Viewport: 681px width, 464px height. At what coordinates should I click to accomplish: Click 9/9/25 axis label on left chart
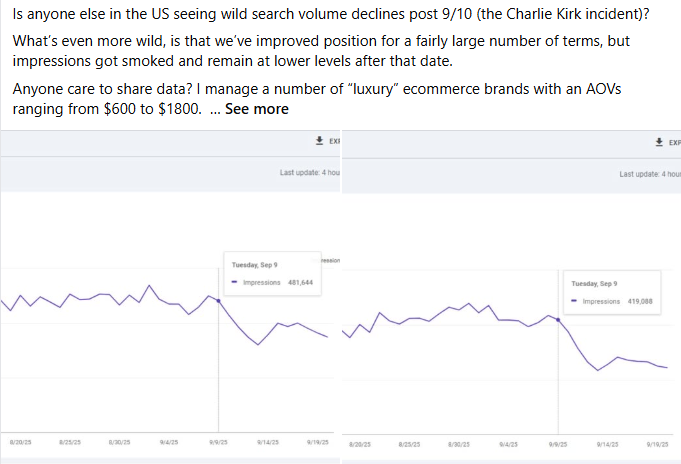click(218, 441)
